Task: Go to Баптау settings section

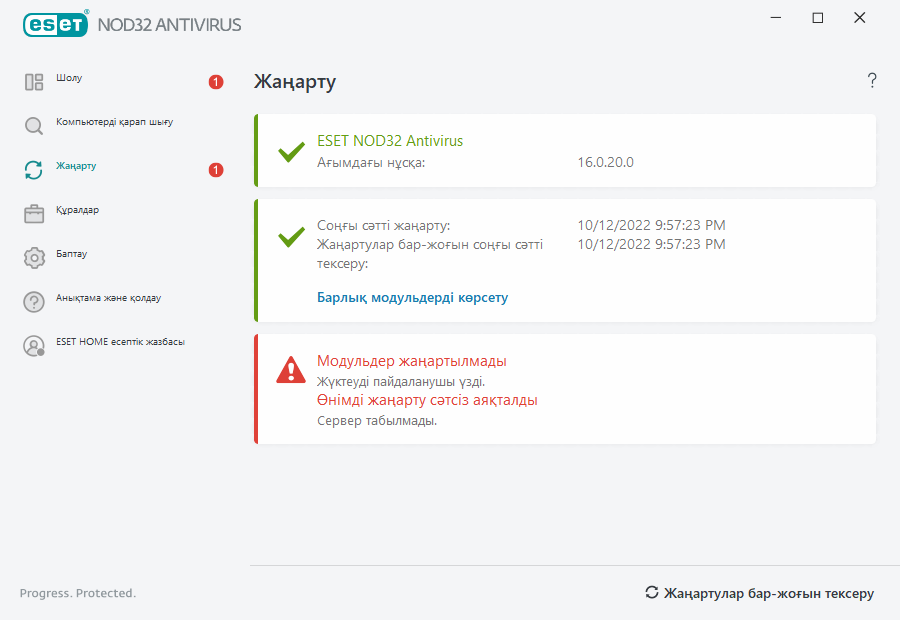Action: (71, 254)
